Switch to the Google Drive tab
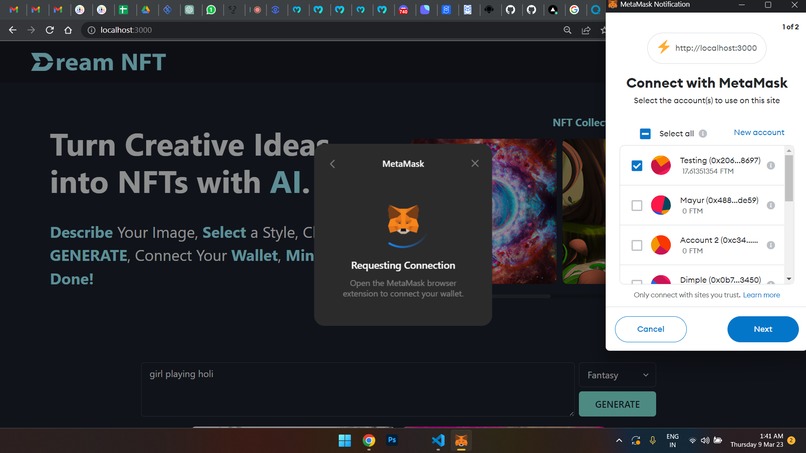806x453 pixels. point(145,9)
